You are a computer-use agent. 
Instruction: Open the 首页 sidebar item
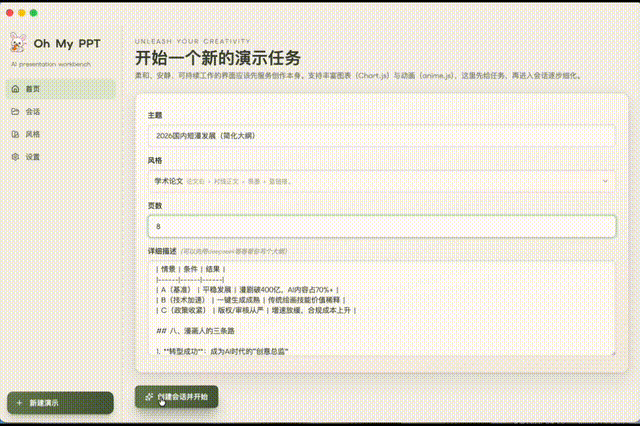60,89
